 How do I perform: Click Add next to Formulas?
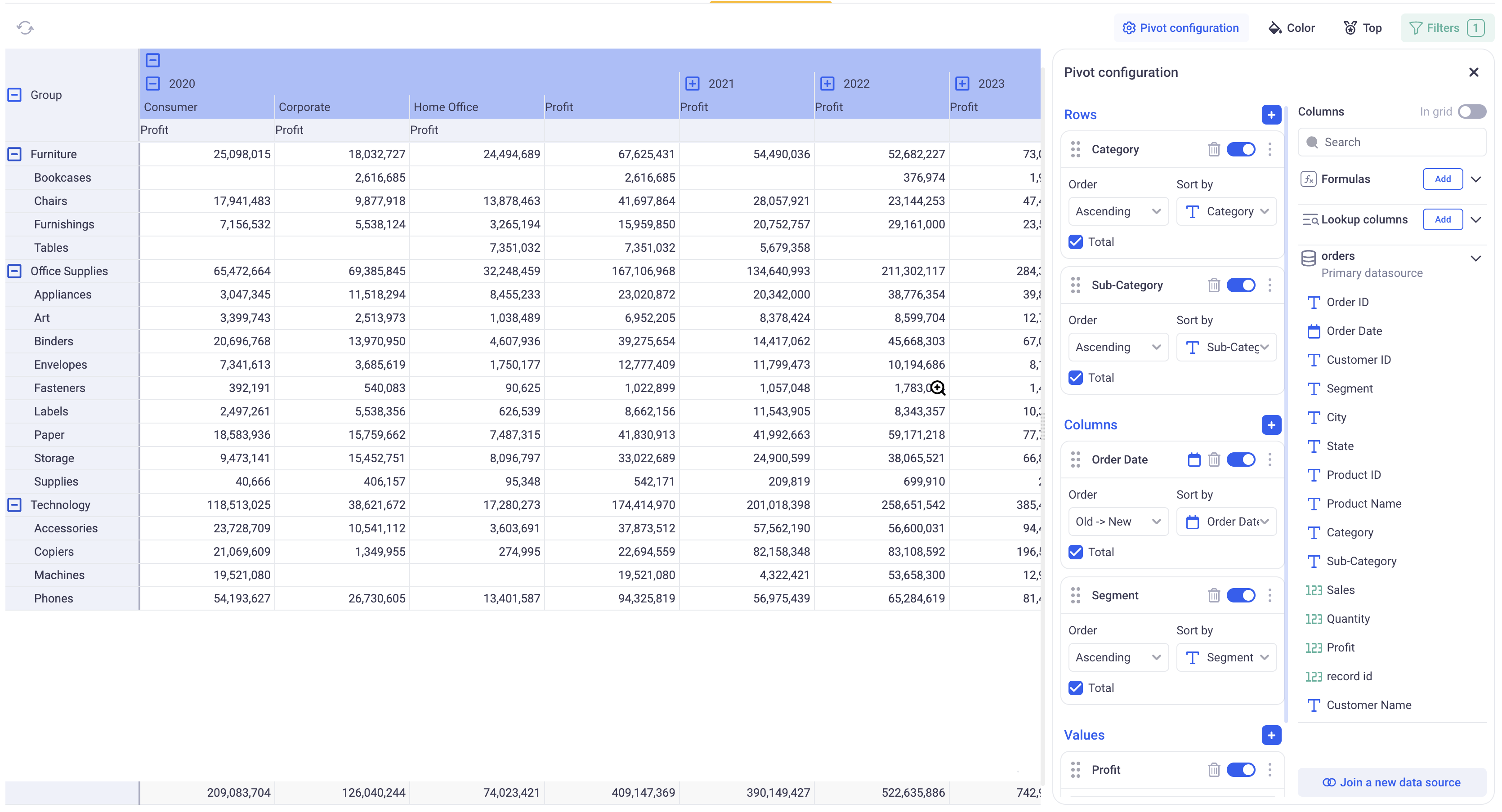1442,179
